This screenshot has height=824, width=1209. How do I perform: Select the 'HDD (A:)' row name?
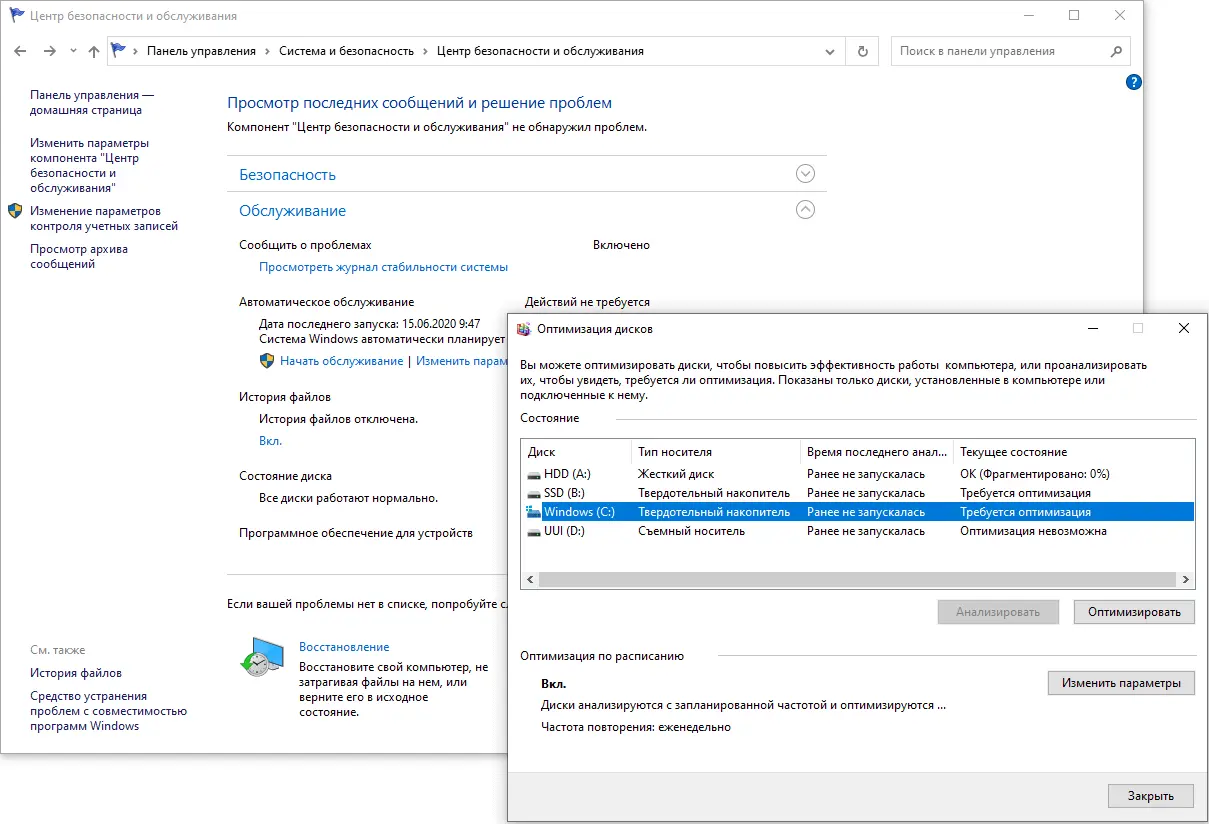(x=567, y=474)
